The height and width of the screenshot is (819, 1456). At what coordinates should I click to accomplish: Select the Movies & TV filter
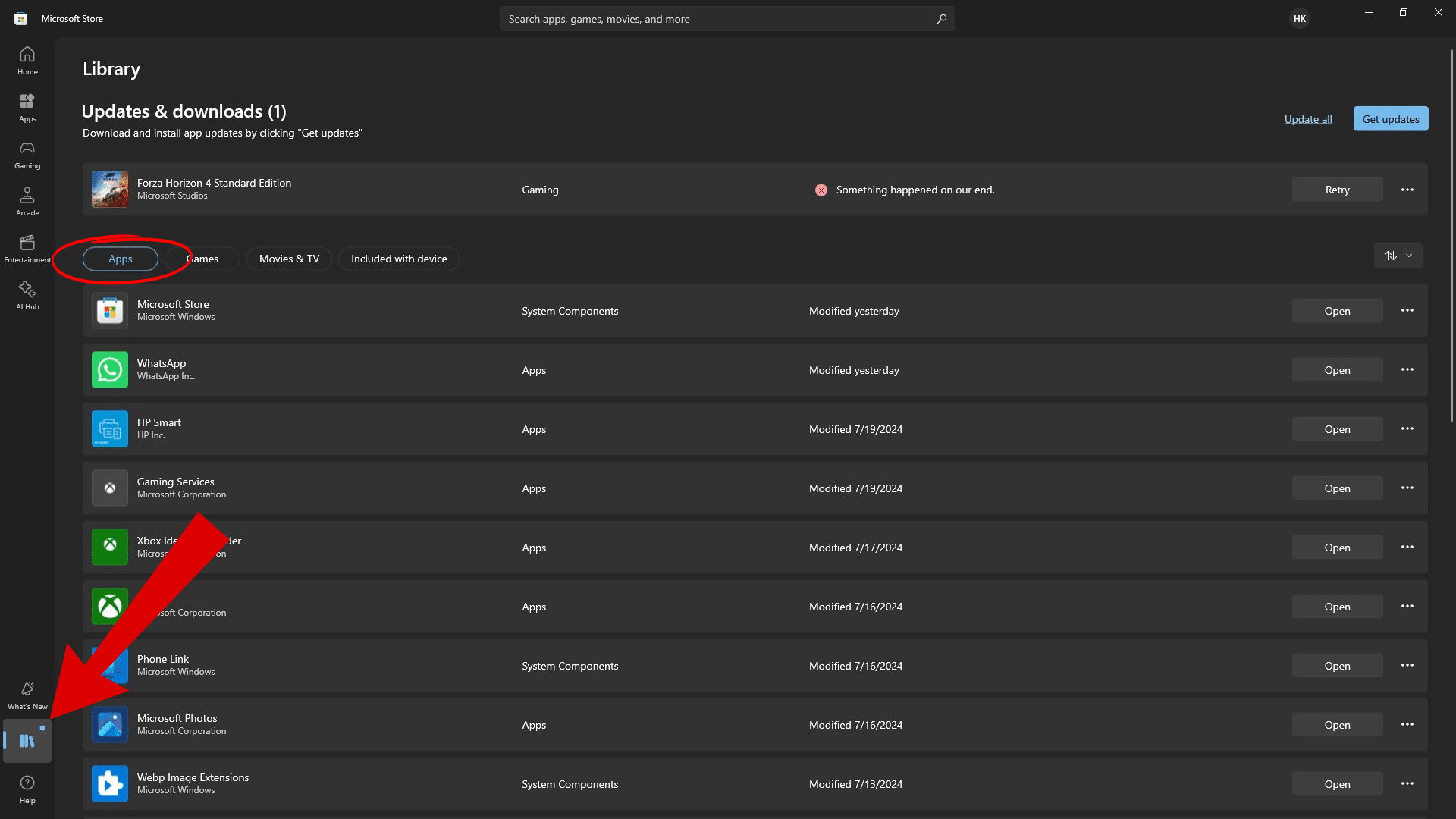point(289,259)
